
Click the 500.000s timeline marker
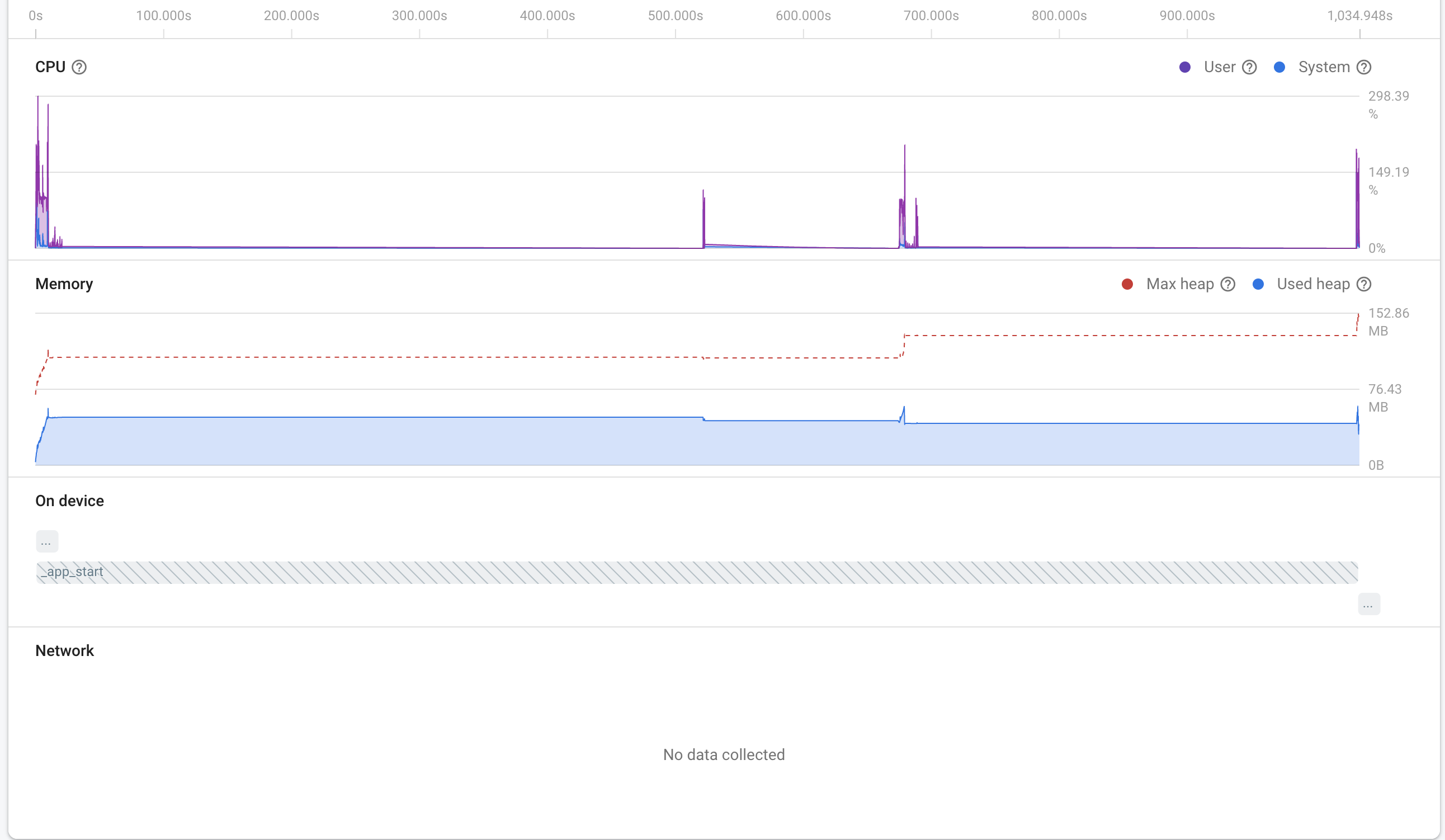[x=676, y=16]
